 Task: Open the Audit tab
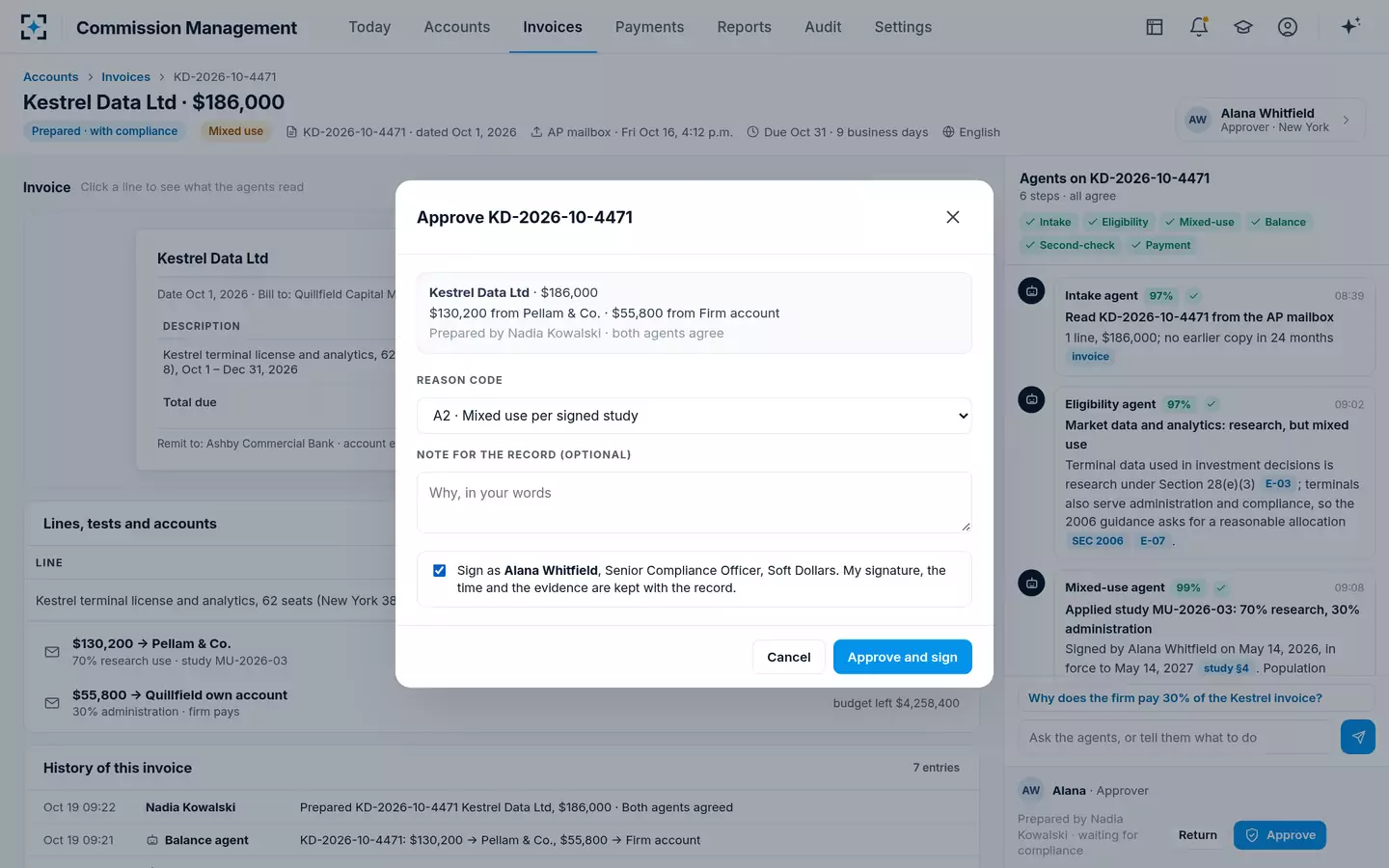[x=823, y=27]
